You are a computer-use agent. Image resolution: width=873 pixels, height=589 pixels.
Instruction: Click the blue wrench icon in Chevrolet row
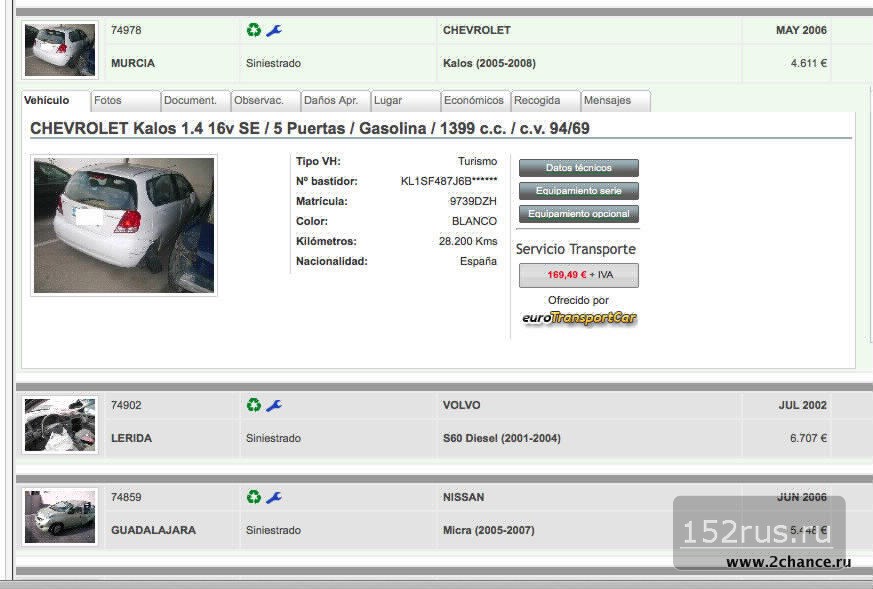(273, 31)
